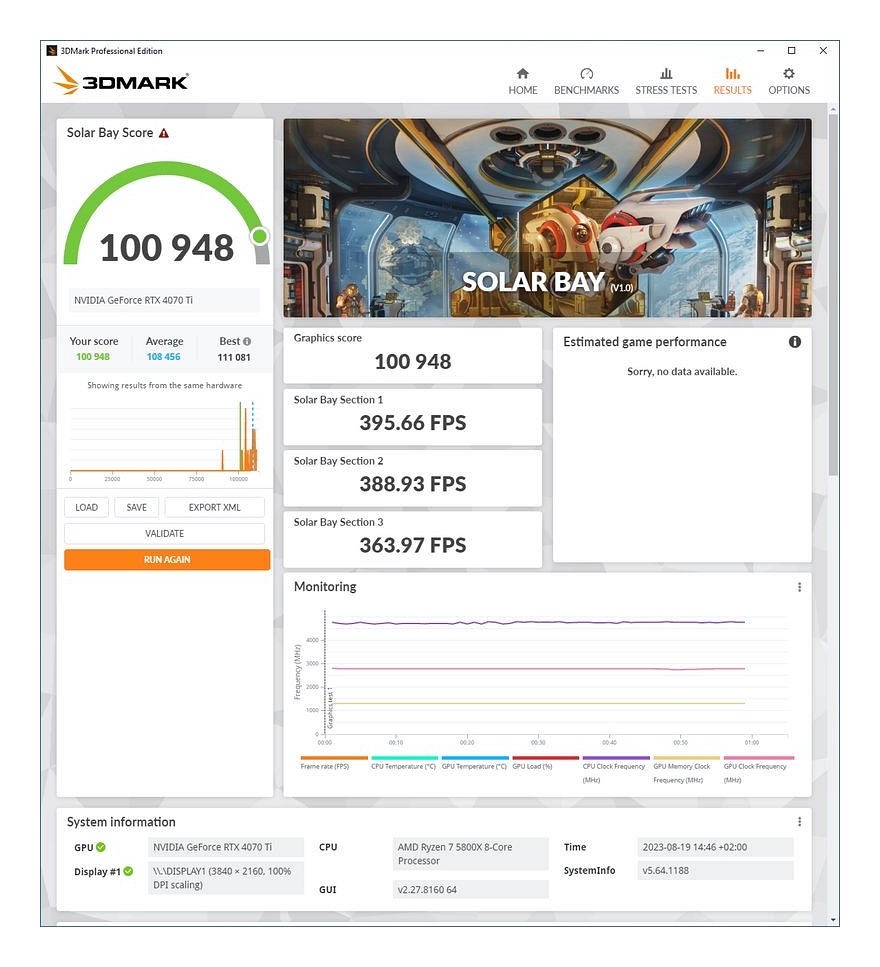Click the scrollbar down arrow
The height and width of the screenshot is (967, 880).
tap(833, 920)
